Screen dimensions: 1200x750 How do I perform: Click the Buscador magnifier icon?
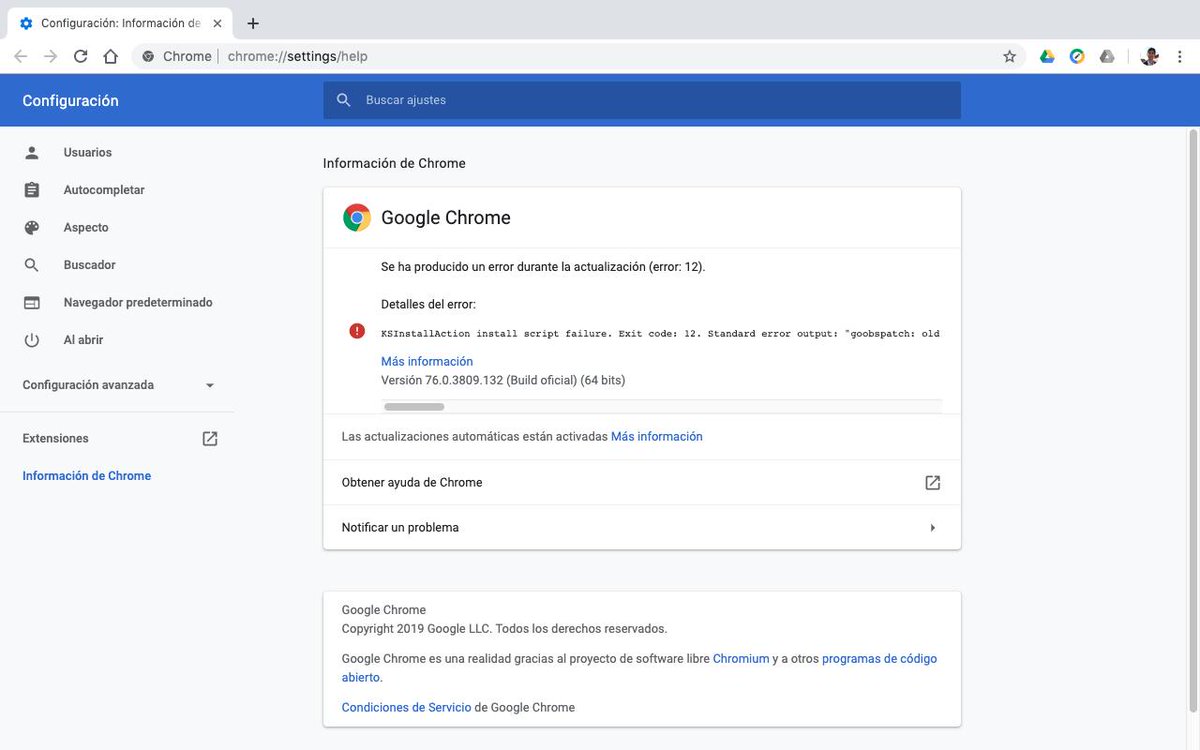click(32, 265)
